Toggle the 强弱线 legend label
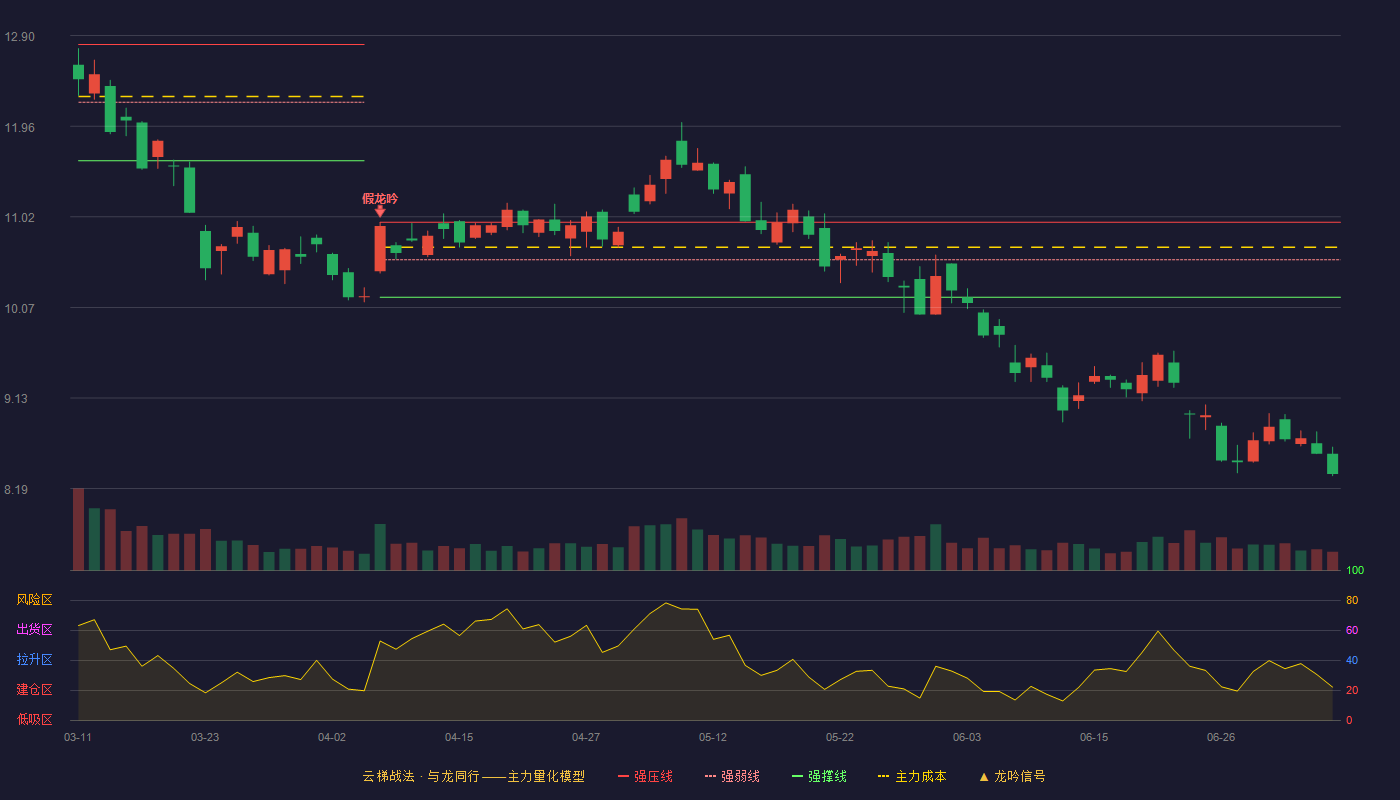Image resolution: width=1400 pixels, height=800 pixels. pos(740,777)
